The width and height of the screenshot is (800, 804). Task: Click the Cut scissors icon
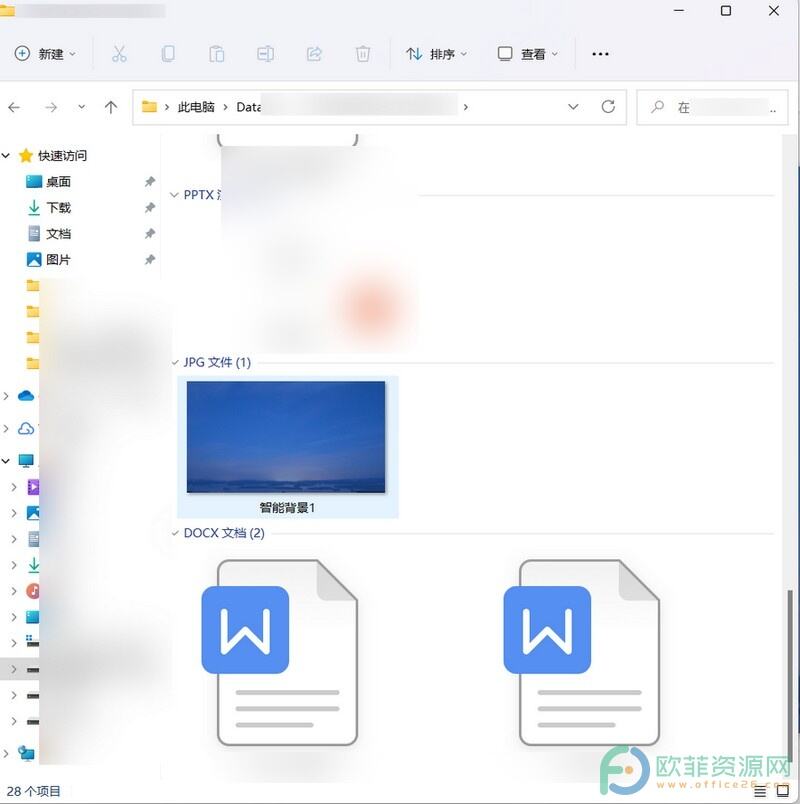(119, 54)
